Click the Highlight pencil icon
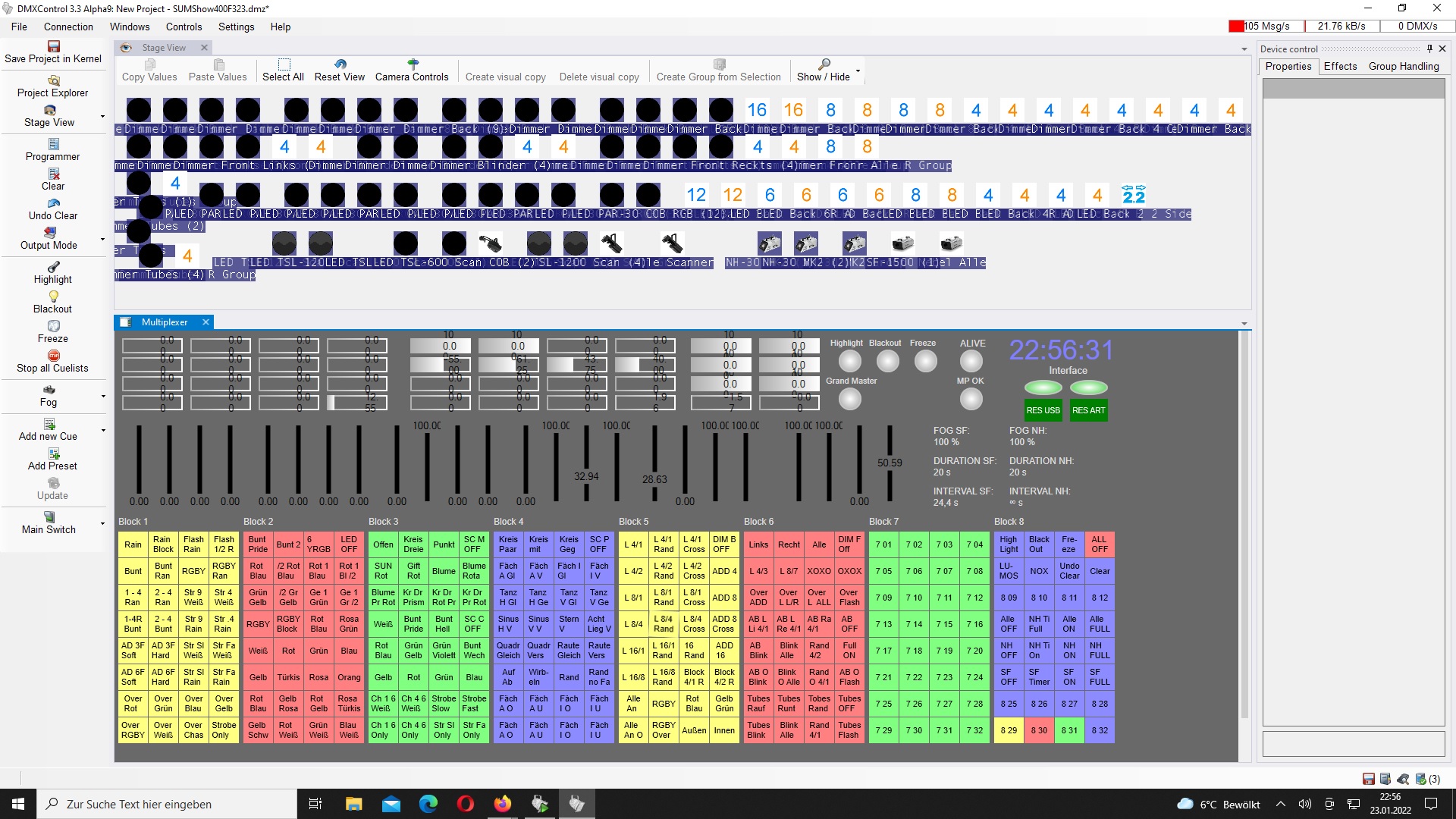 (x=53, y=267)
